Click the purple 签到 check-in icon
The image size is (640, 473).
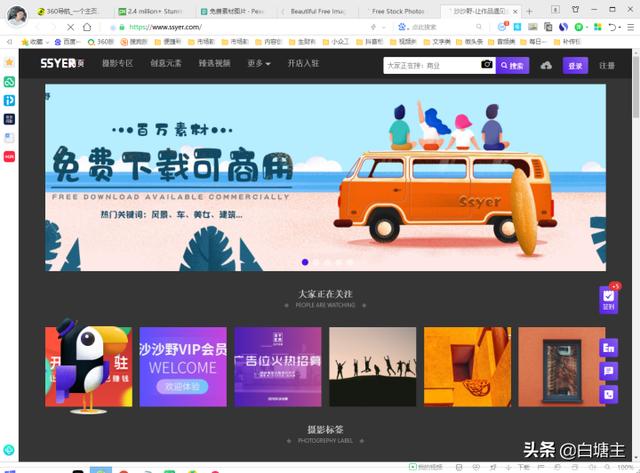click(x=609, y=300)
